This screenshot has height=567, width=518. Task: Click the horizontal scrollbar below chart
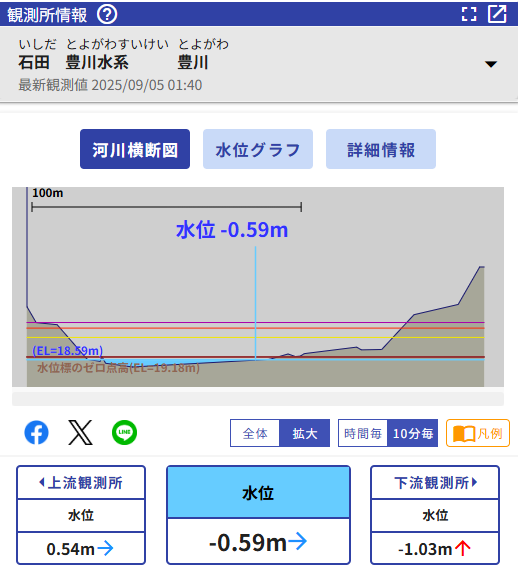(258, 398)
